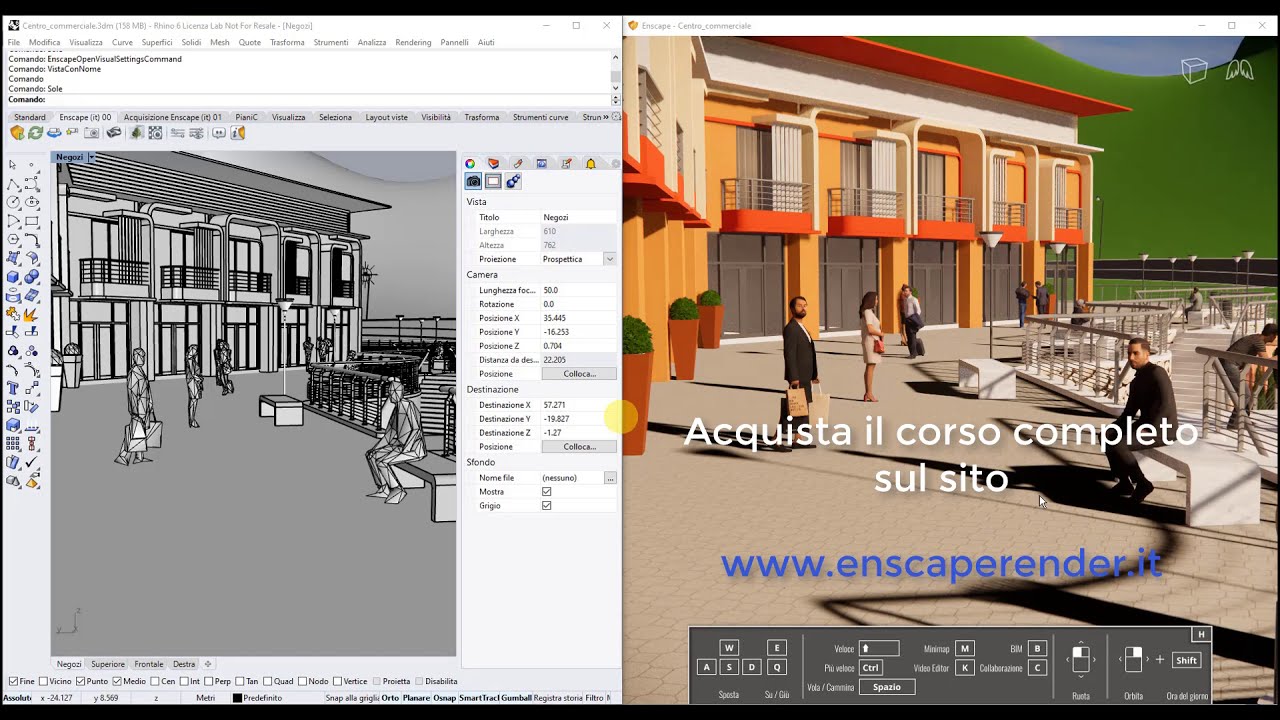Image resolution: width=1280 pixels, height=720 pixels.
Task: Start Enscape from the Enscape toolbar
Action: [x=17, y=133]
